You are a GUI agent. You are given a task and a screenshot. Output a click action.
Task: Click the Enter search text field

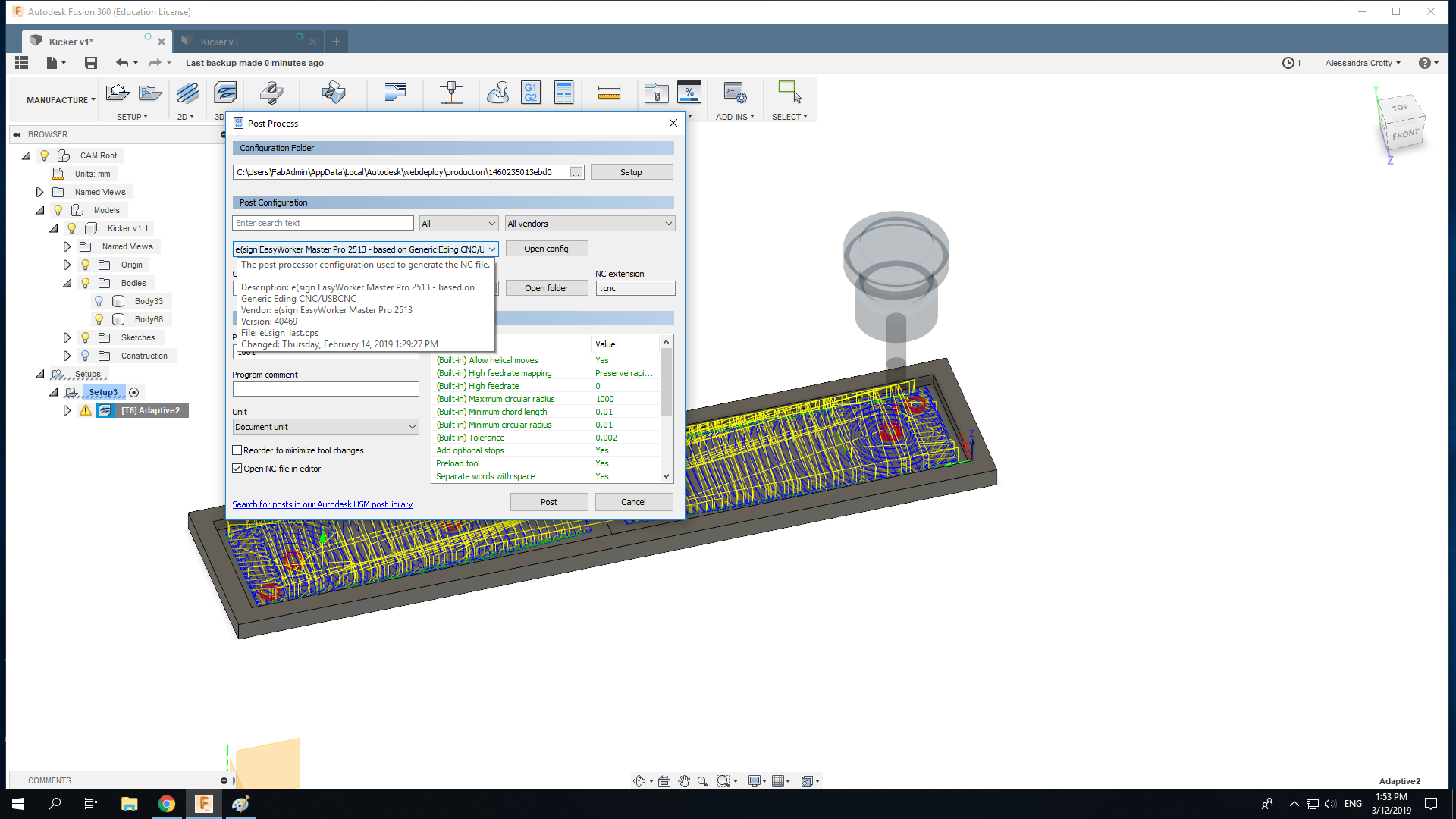pos(322,223)
